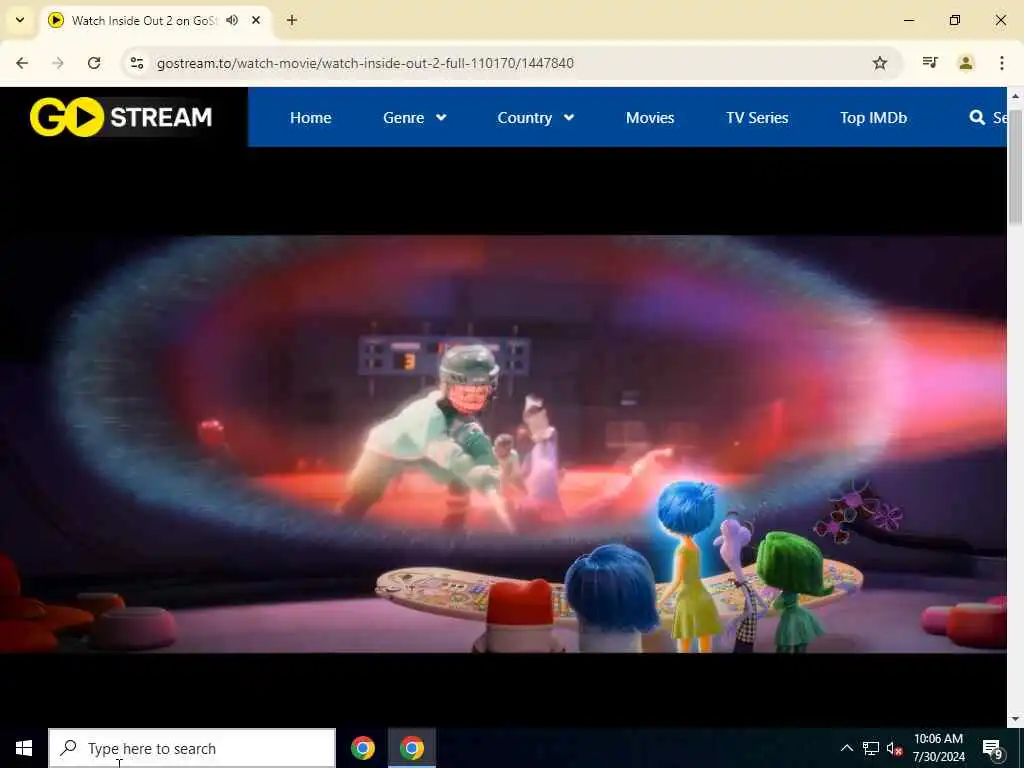The height and width of the screenshot is (768, 1024).
Task: Open the Windows Start menu
Action: [24, 748]
